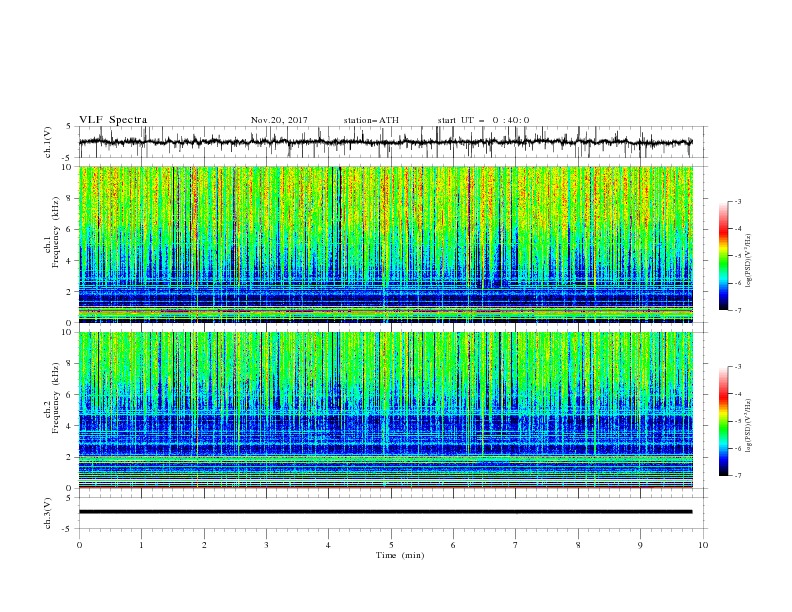Click the "-4" tick on ch.2 colorbar
The height and width of the screenshot is (612, 792).
pos(738,394)
